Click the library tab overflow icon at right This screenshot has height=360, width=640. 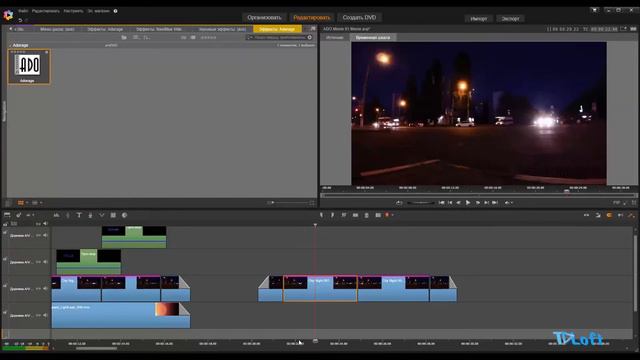pos(313,29)
